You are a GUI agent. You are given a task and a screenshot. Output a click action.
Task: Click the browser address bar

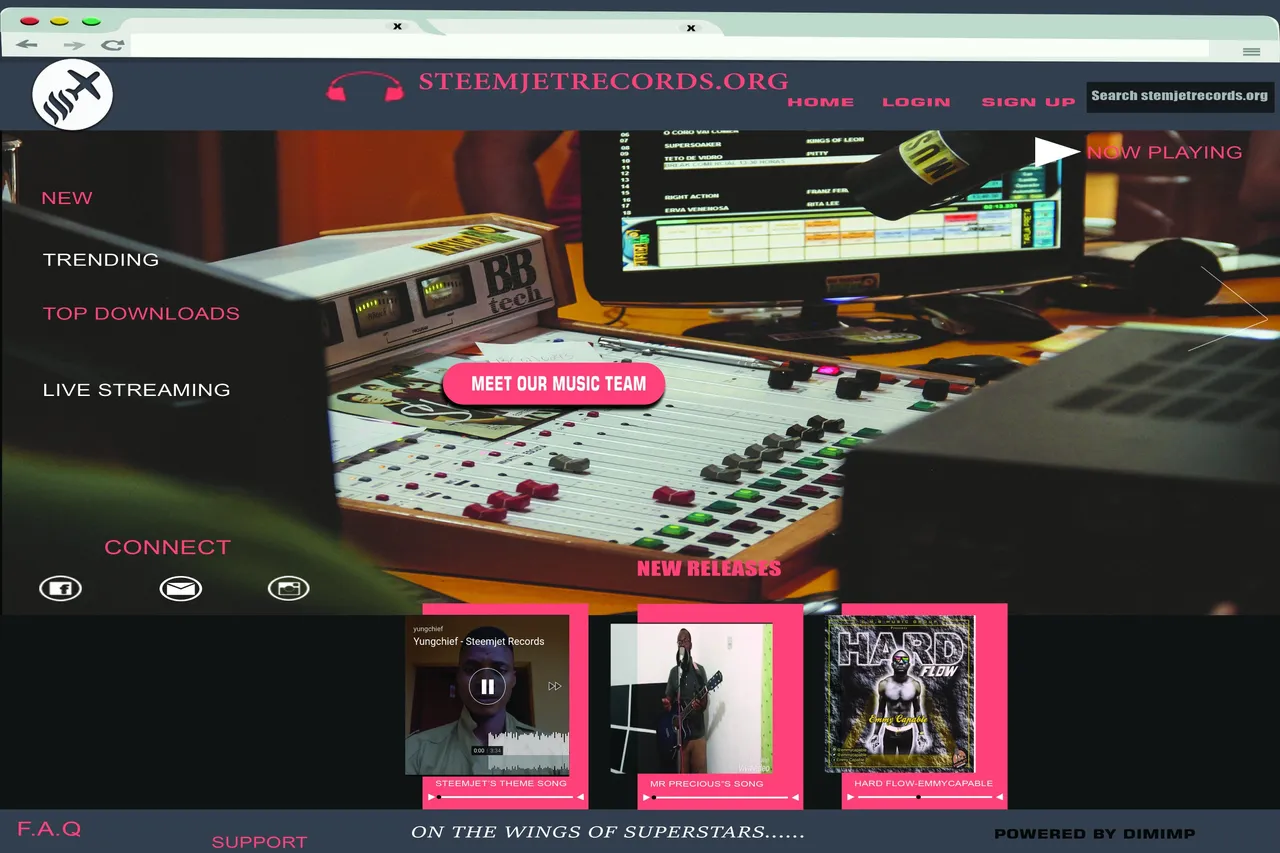[x=668, y=46]
